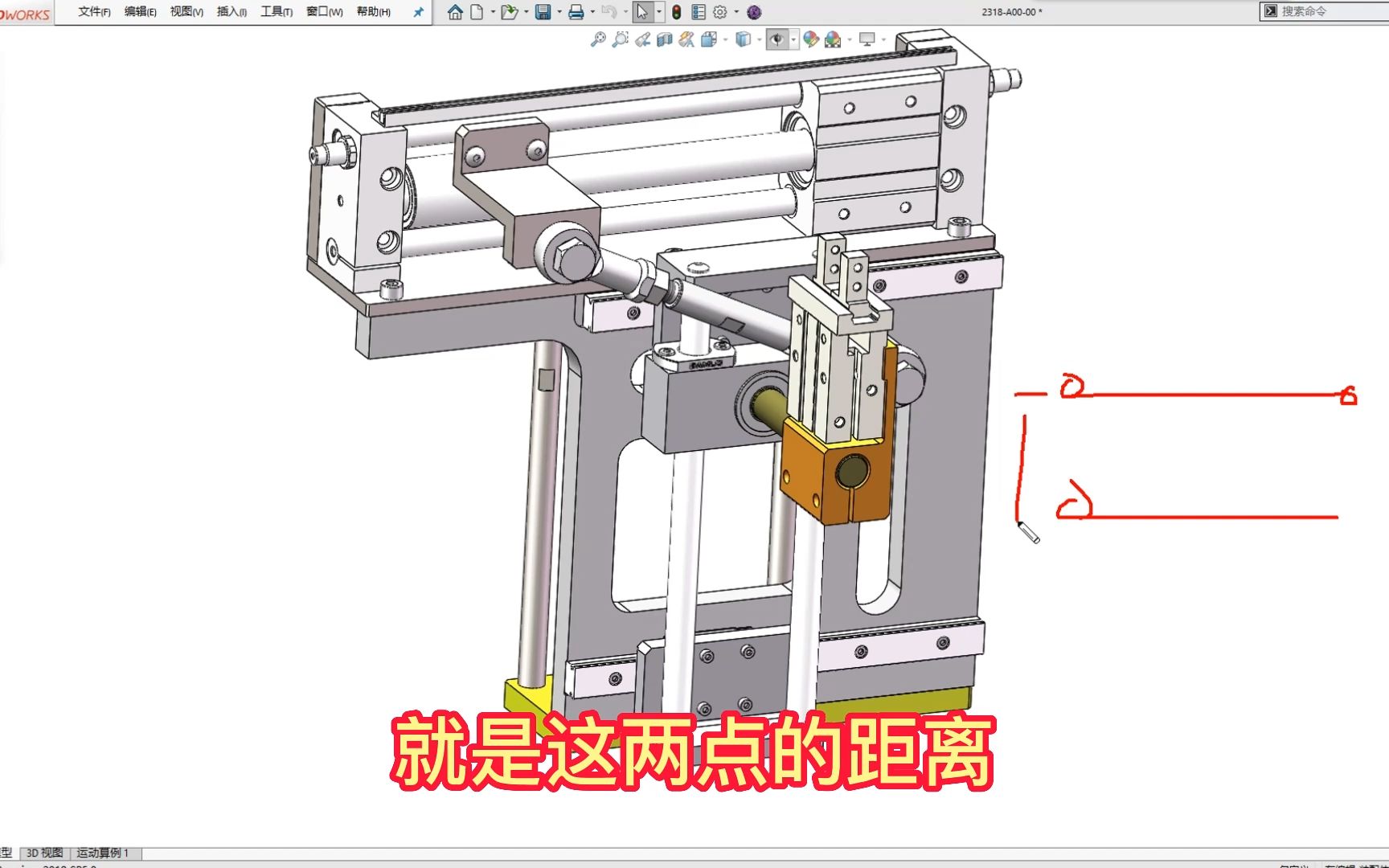Viewport: 1389px width, 868px height.
Task: Save the document with the floppy disk icon
Action: point(543,12)
